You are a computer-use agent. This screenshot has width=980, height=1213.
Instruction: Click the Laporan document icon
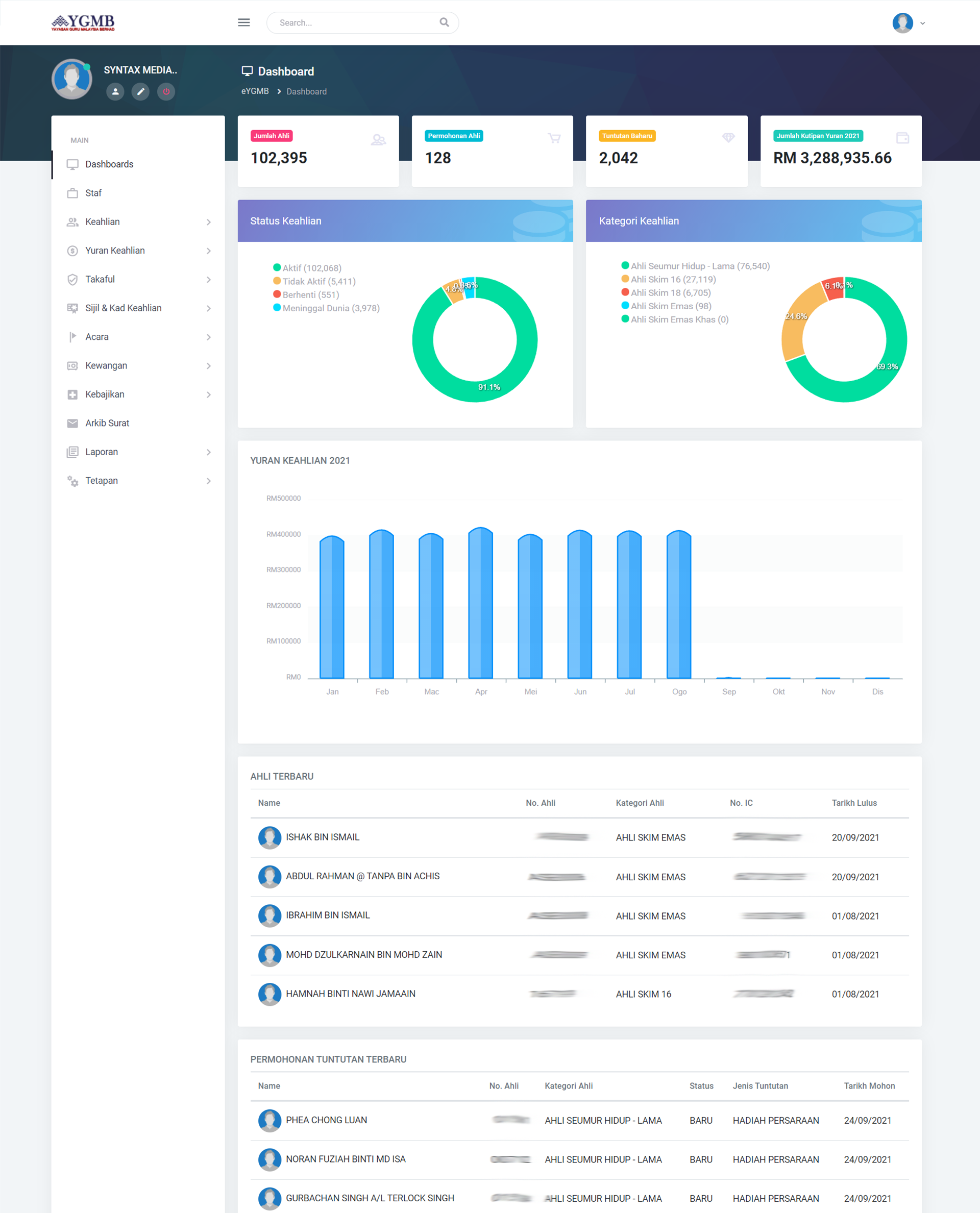[x=72, y=452]
